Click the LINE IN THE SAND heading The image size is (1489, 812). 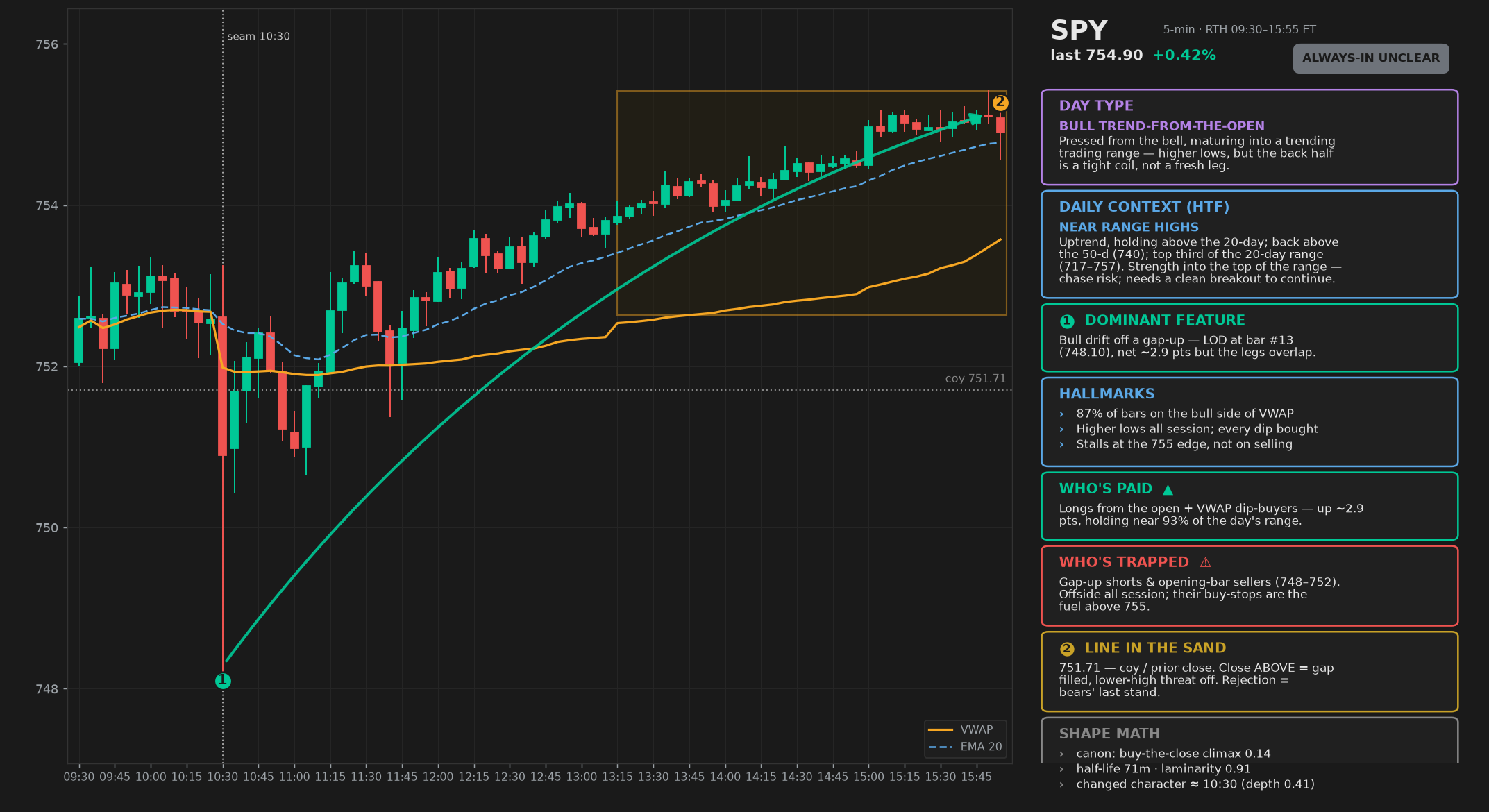coord(1155,648)
